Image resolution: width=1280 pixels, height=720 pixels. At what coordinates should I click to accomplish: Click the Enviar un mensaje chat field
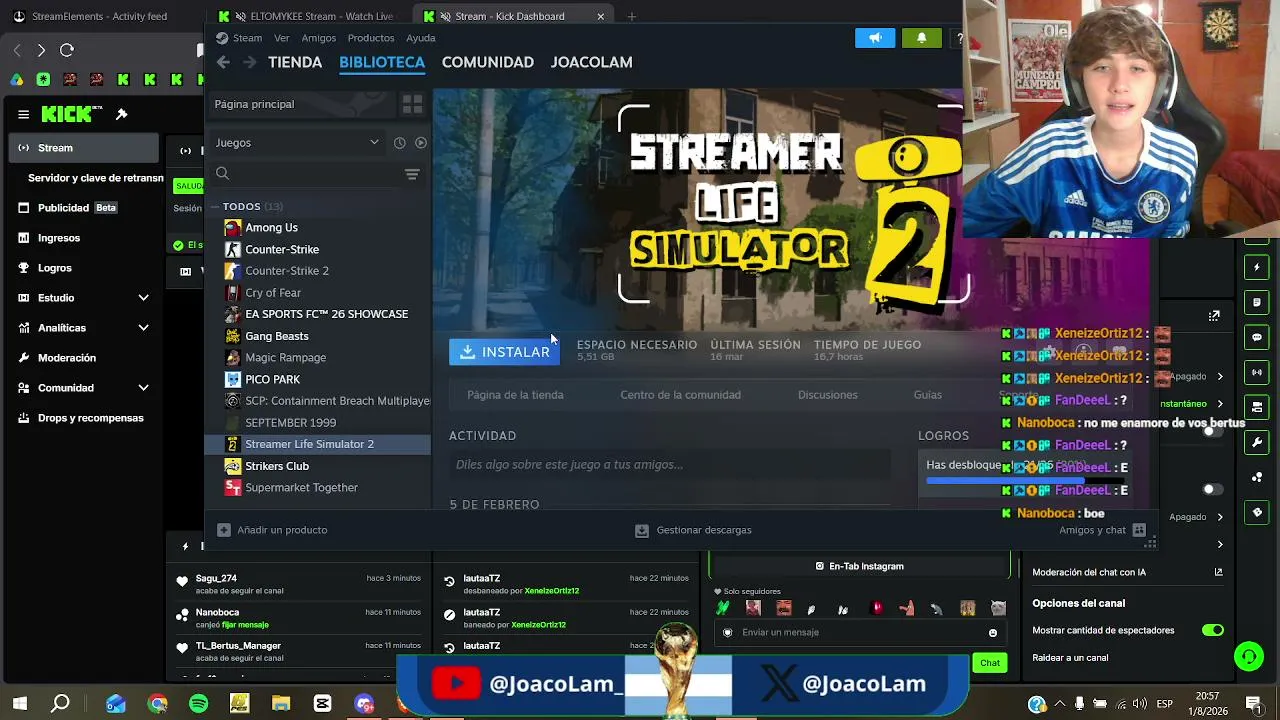pos(860,633)
